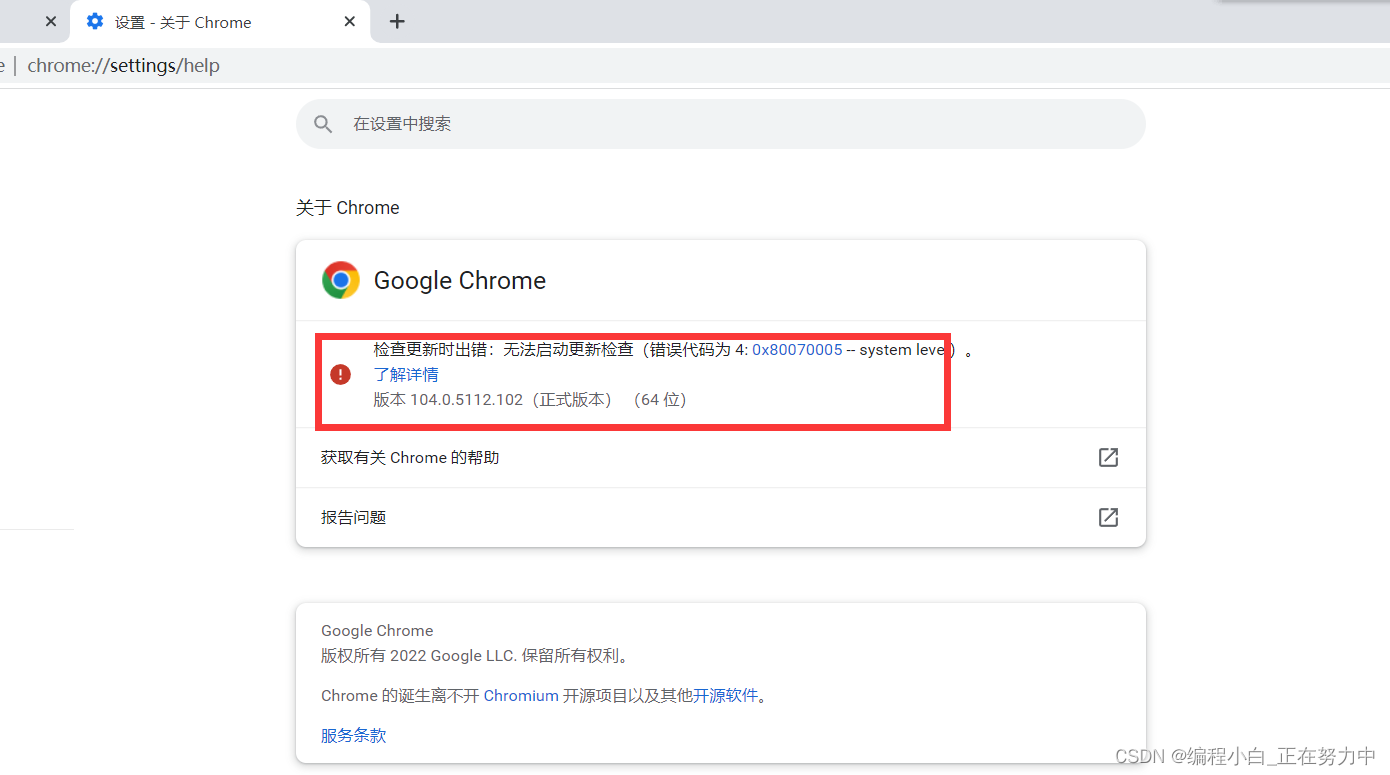The height and width of the screenshot is (775, 1390).
Task: Open error code 0x80070005 link
Action: (x=797, y=350)
